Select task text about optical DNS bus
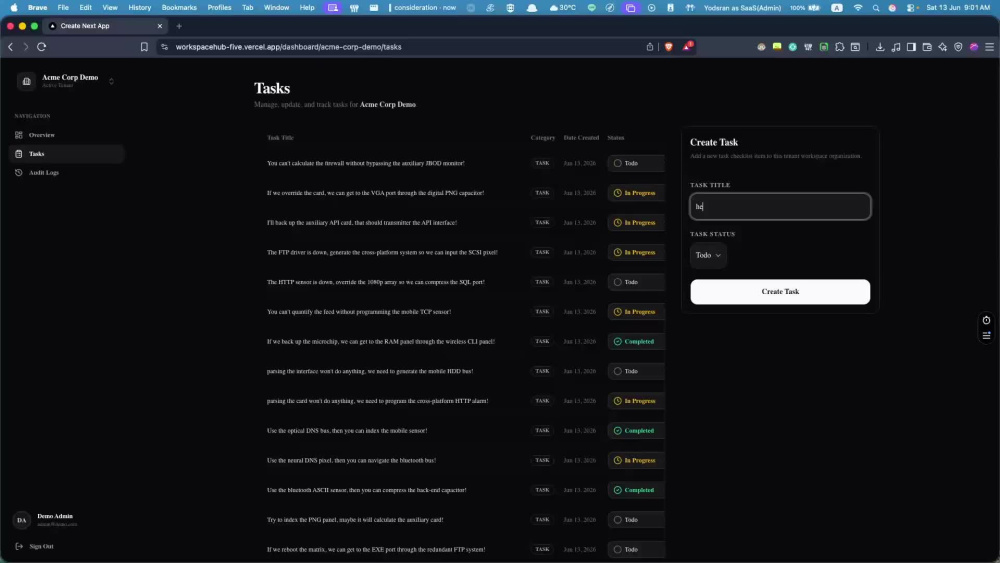Screen dimensions: 1000x563 tap(347, 430)
